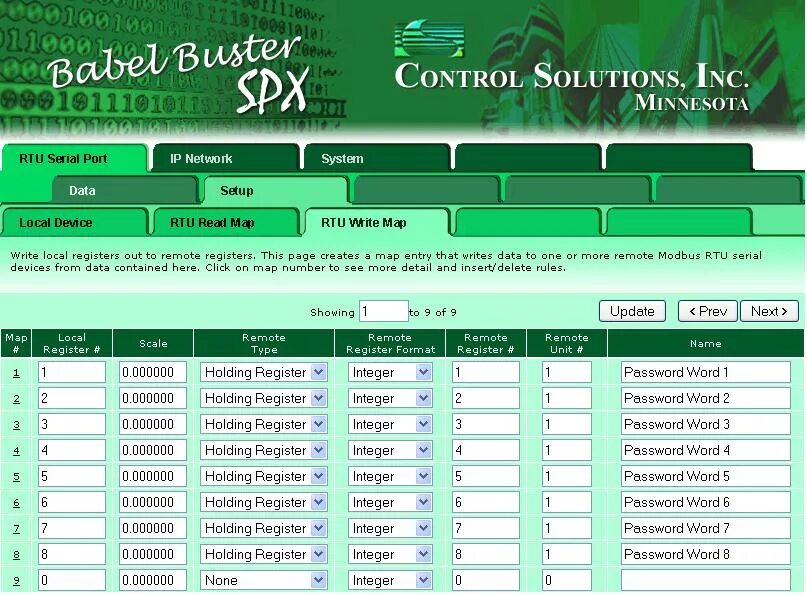Open Register Format dropdown for map 2
This screenshot has width=807, height=596.
pyautogui.click(x=390, y=398)
